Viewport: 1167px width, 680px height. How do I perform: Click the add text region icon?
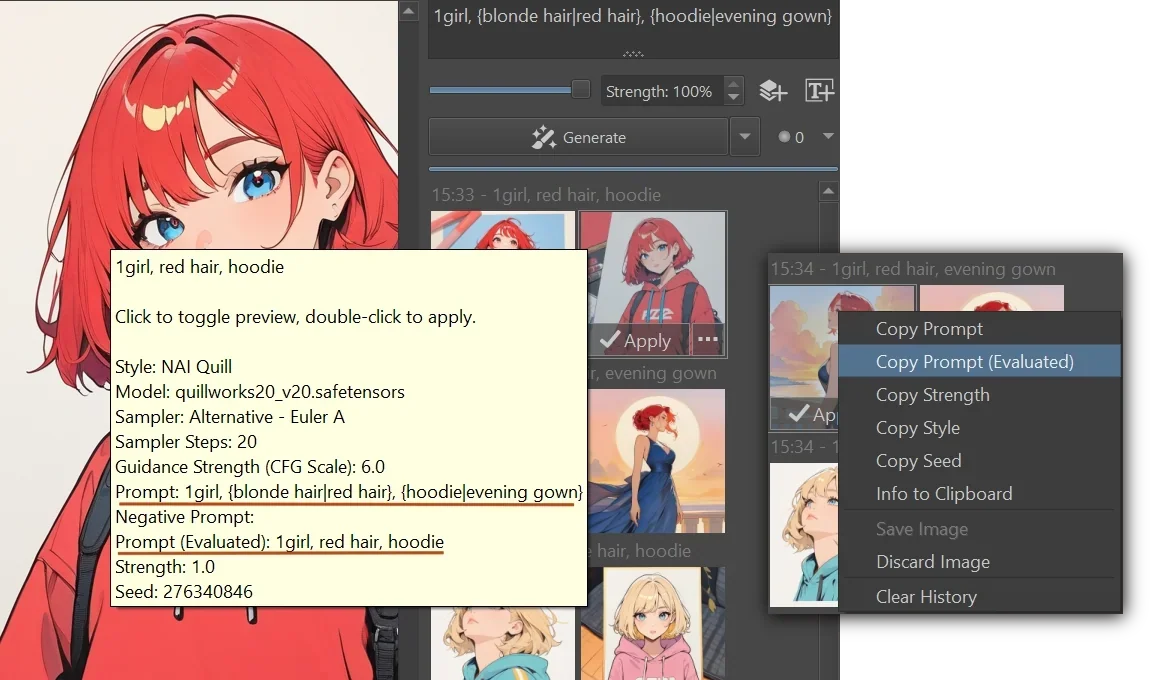click(819, 91)
